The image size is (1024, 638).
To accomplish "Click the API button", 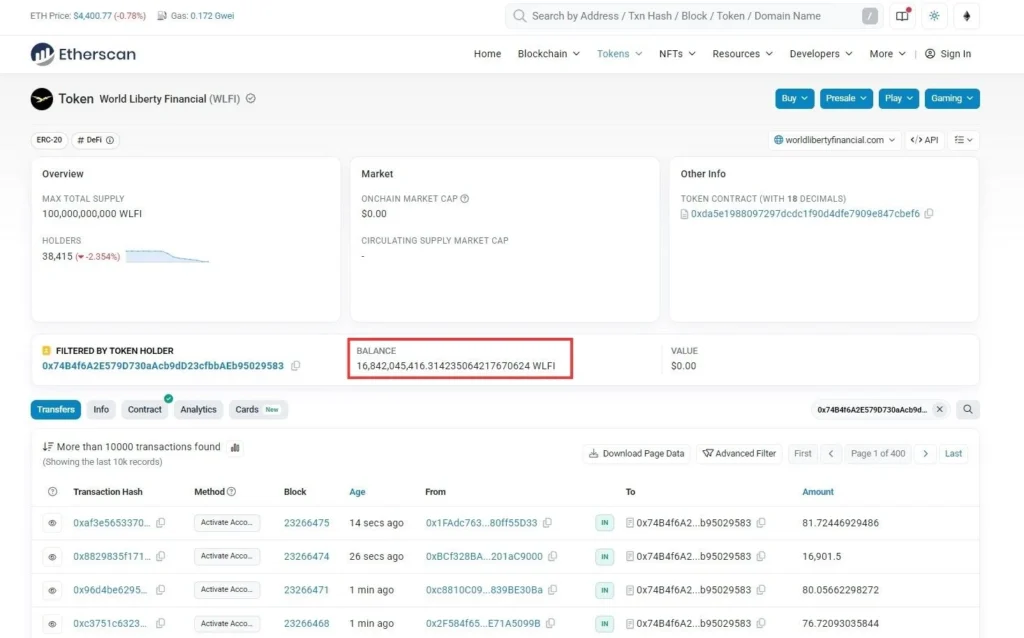I will tap(924, 140).
